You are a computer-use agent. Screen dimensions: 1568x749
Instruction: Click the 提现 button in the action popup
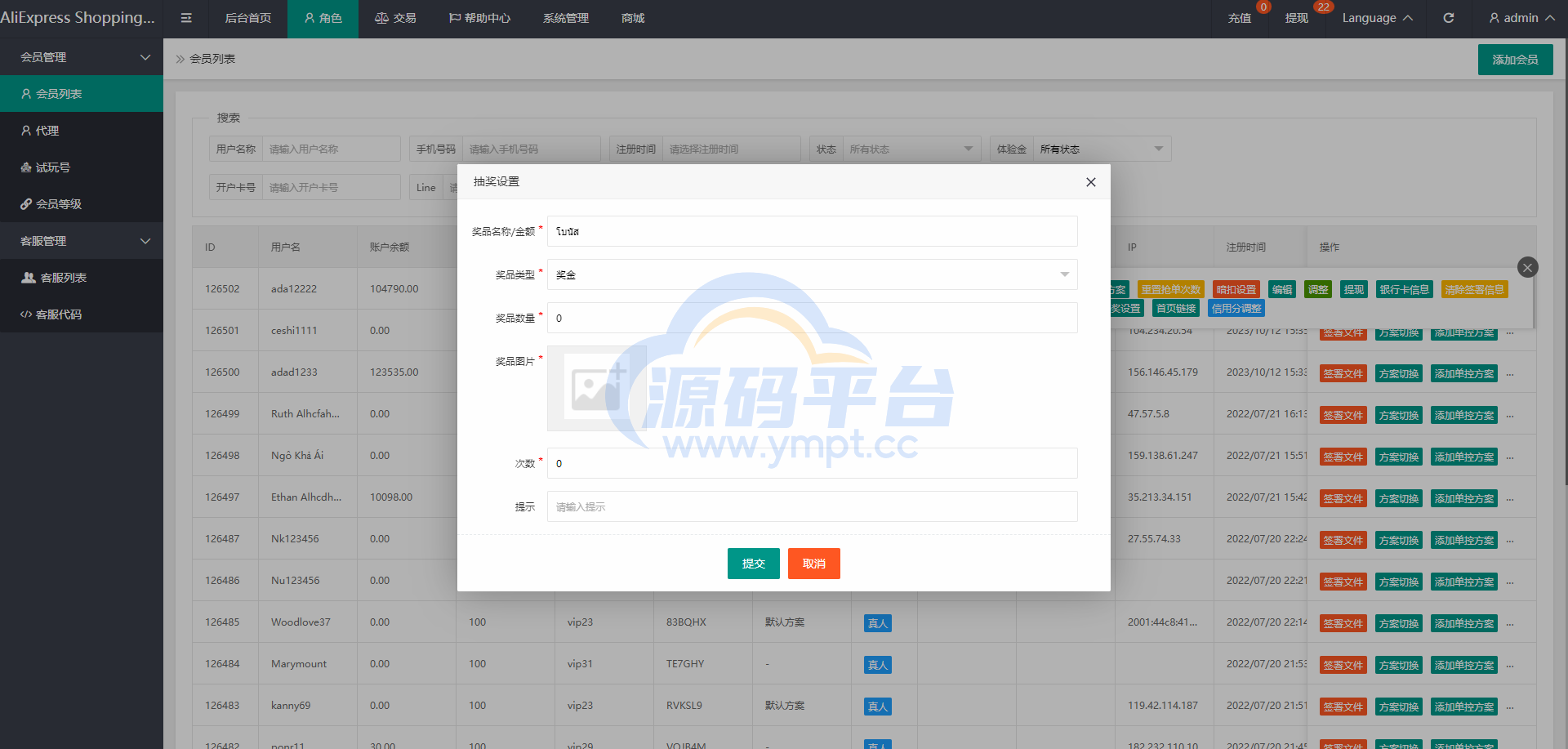[1354, 290]
